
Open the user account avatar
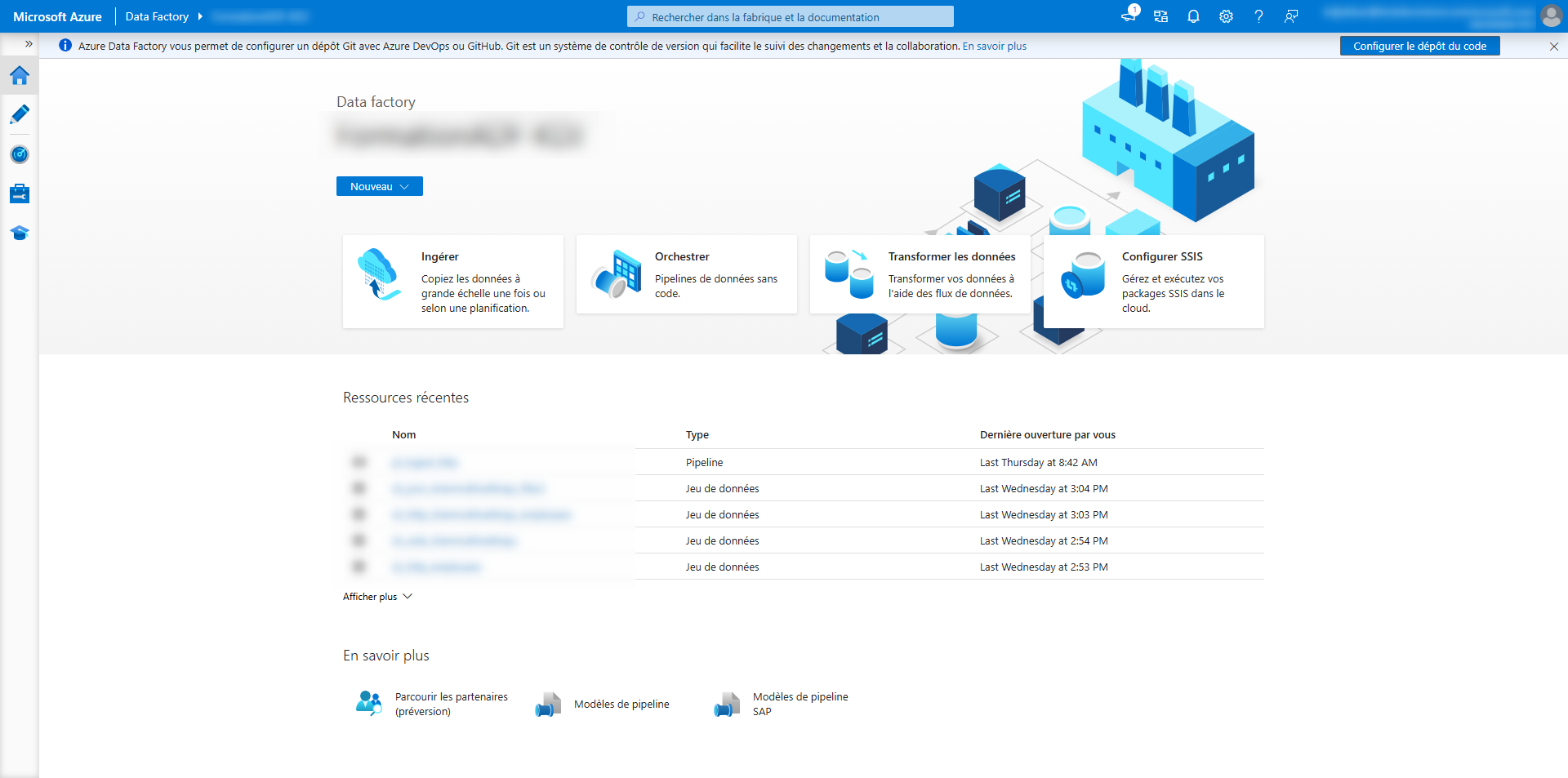1551,16
